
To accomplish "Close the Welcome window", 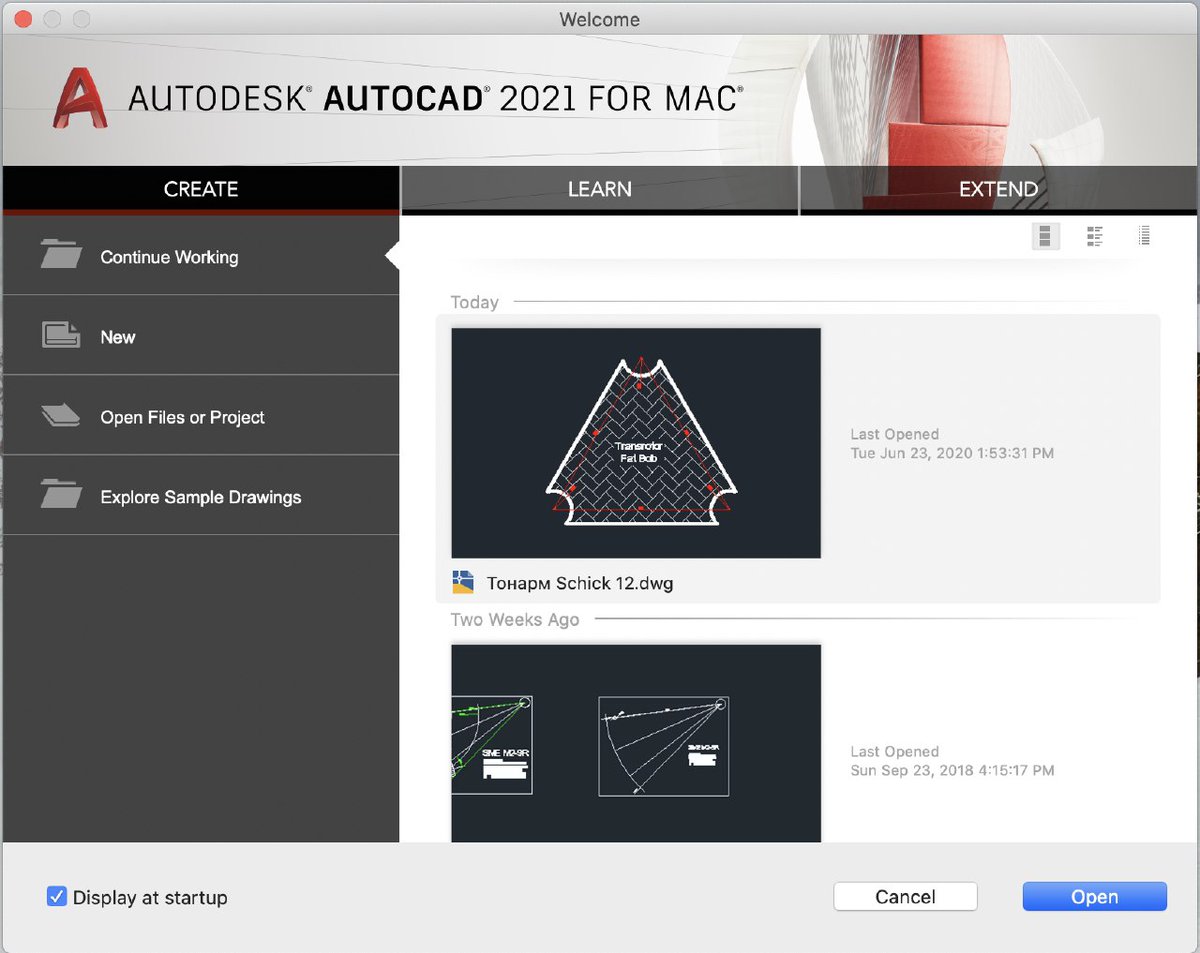I will click(23, 19).
